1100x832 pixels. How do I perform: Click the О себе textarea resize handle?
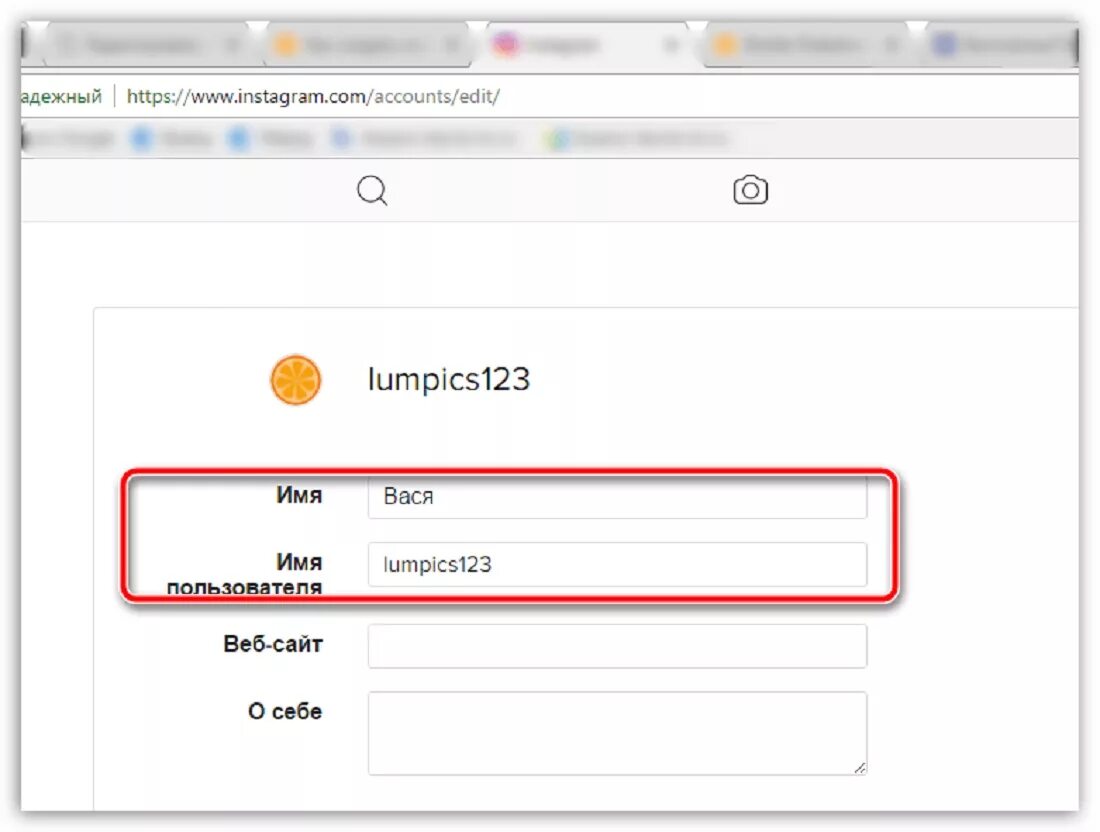coord(860,768)
